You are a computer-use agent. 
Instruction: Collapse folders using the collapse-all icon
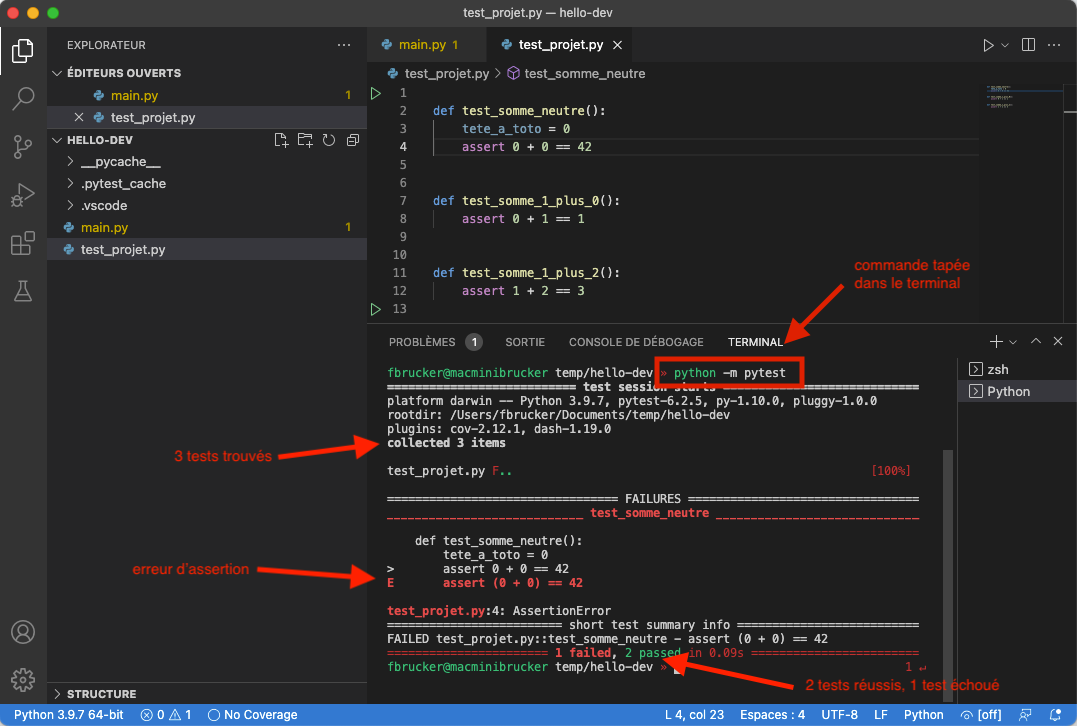pyautogui.click(x=352, y=140)
